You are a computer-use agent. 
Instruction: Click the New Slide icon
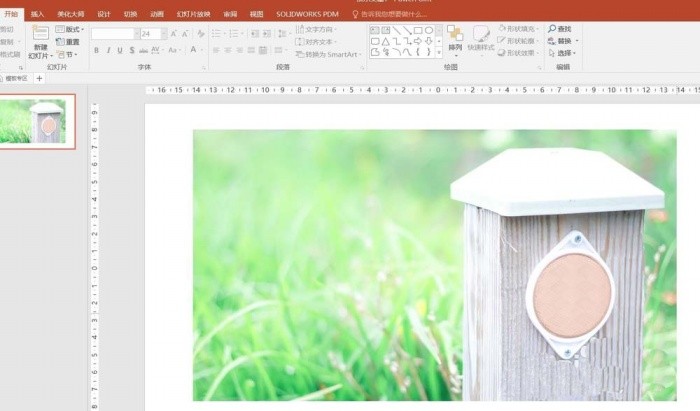[x=40, y=33]
